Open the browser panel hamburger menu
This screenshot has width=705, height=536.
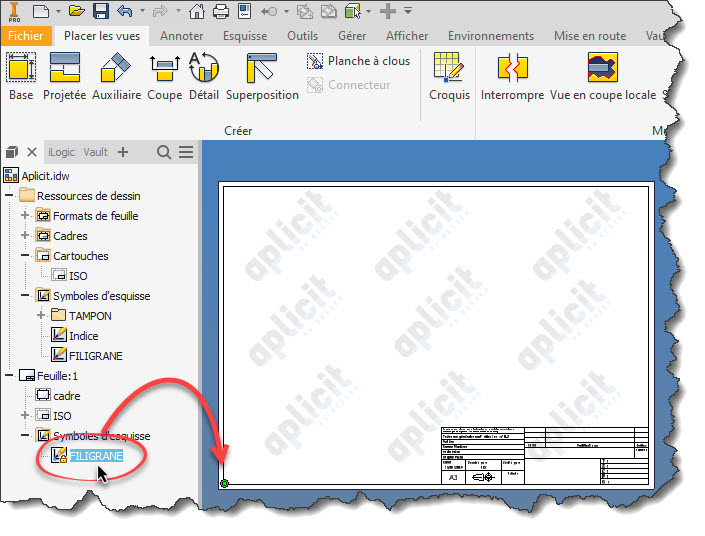click(186, 152)
